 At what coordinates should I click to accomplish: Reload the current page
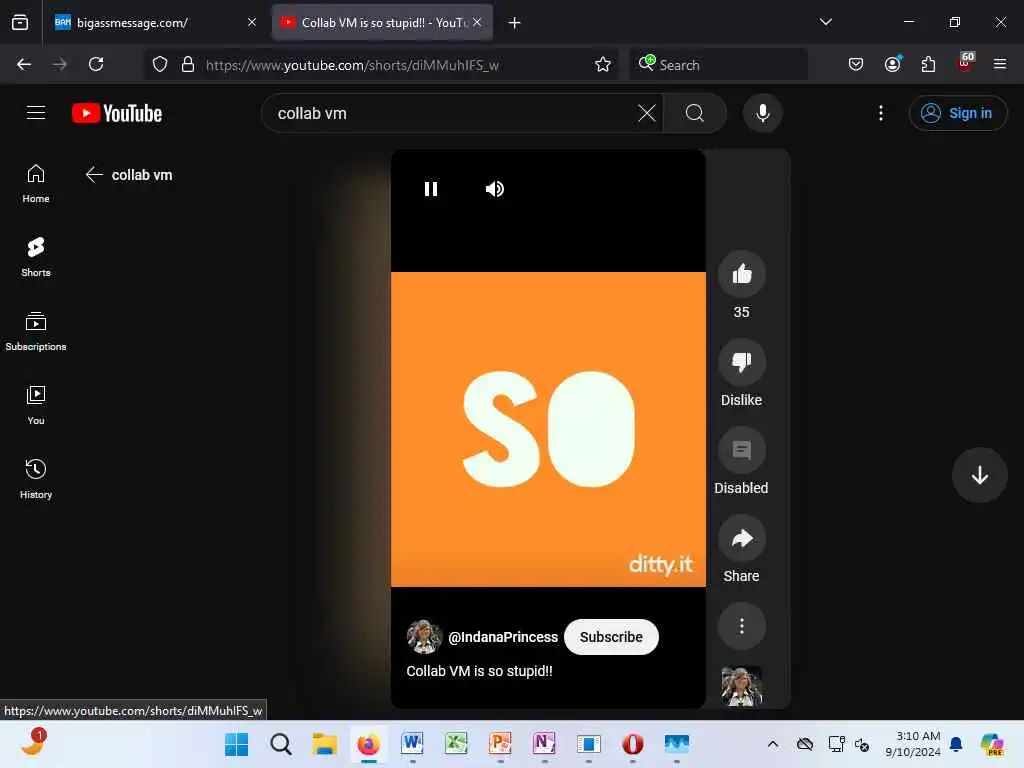[x=96, y=64]
